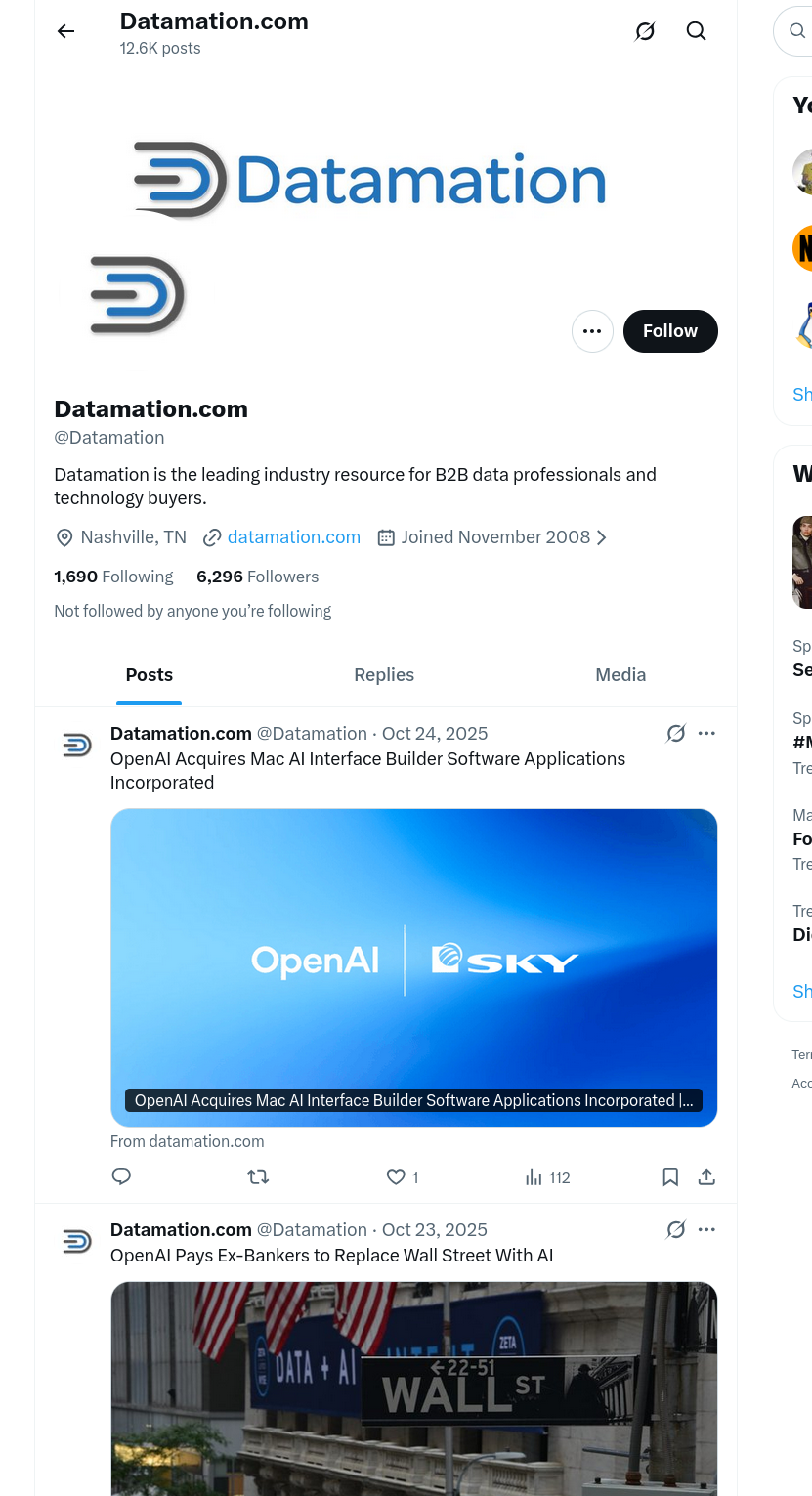Reply to the OpenAI acquisition post
812x1496 pixels.
pyautogui.click(x=121, y=1176)
